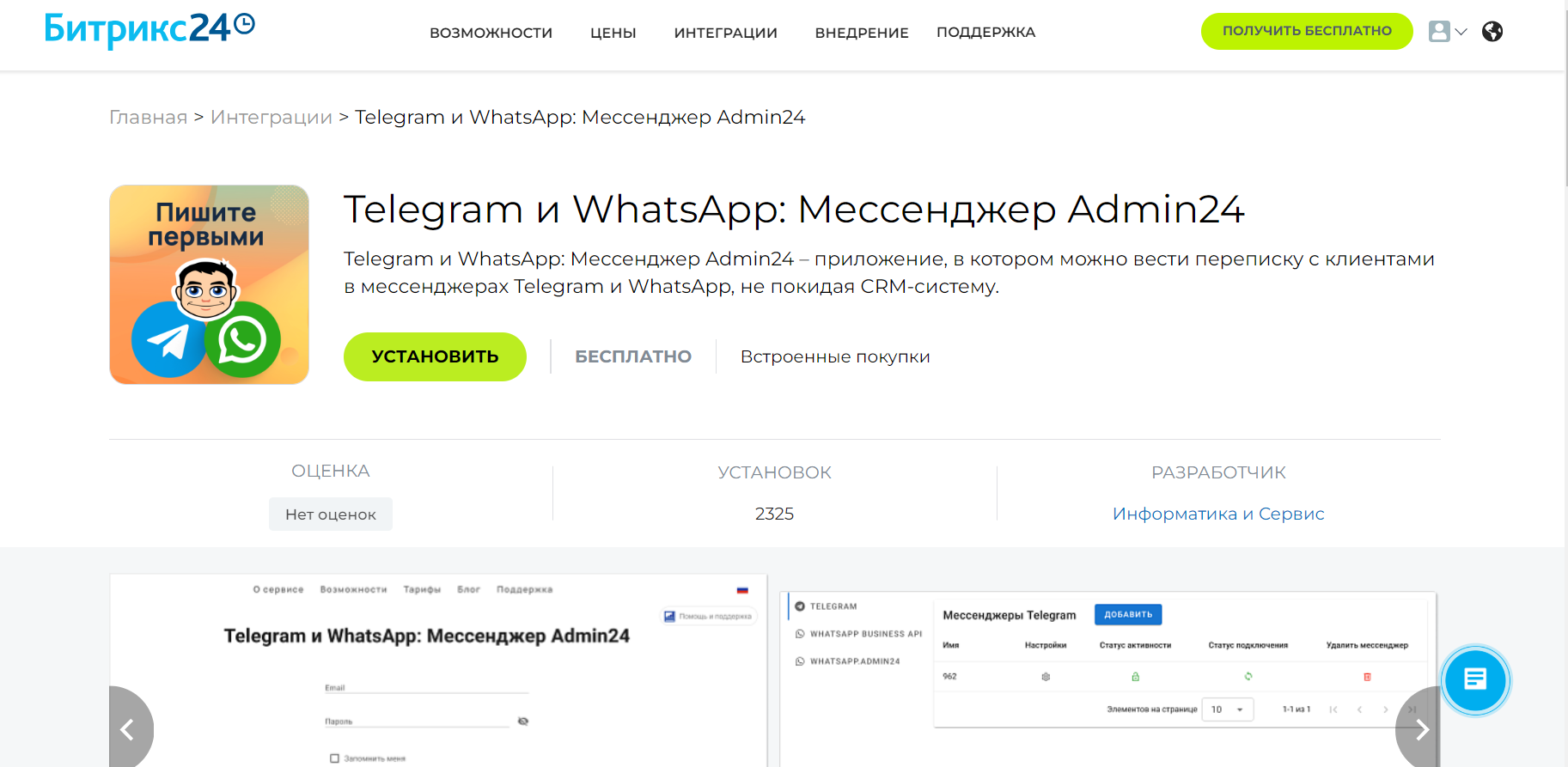This screenshot has width=1568, height=767.
Task: Open the ПОДДЕРЖКА menu item
Action: (x=986, y=33)
